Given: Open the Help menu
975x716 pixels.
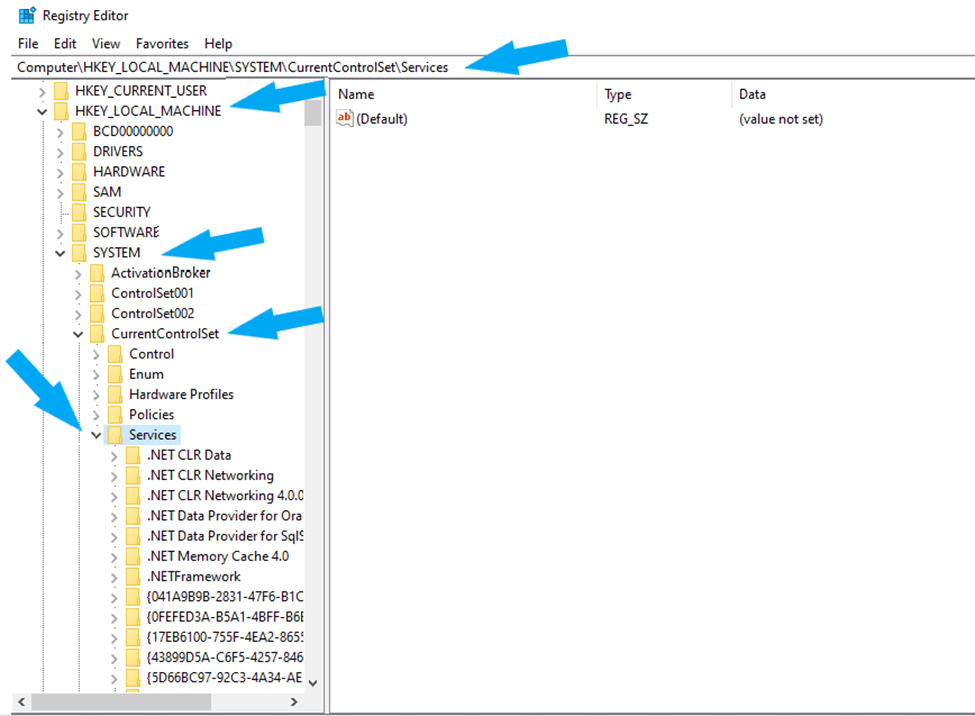Looking at the screenshot, I should click(x=218, y=44).
